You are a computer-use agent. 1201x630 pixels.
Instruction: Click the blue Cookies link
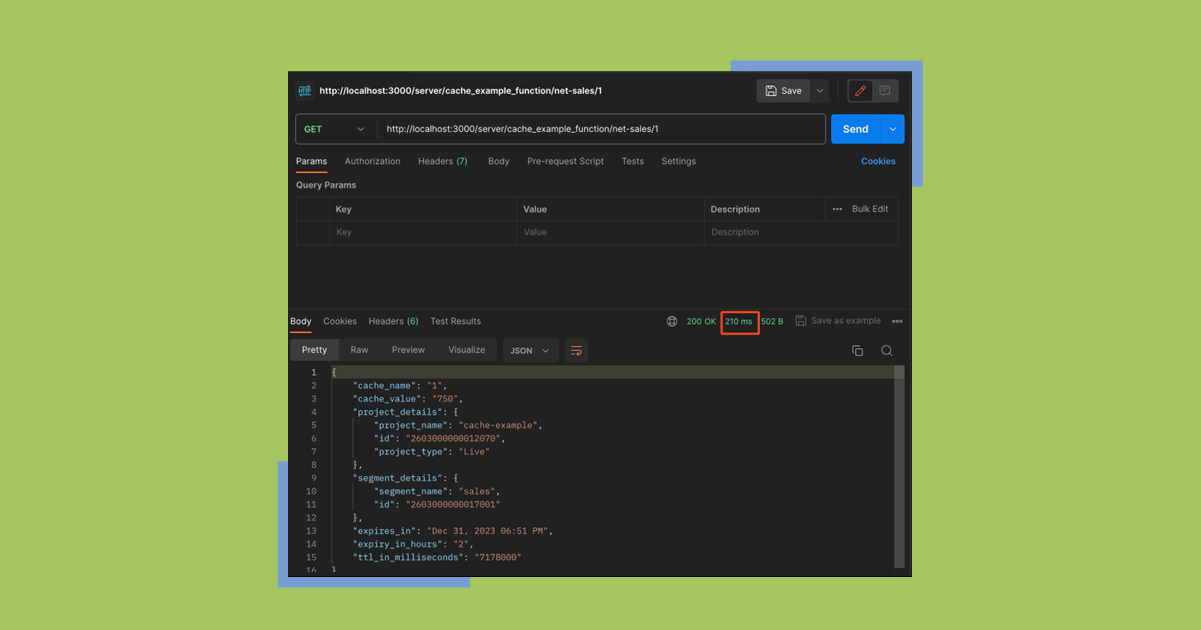point(878,161)
